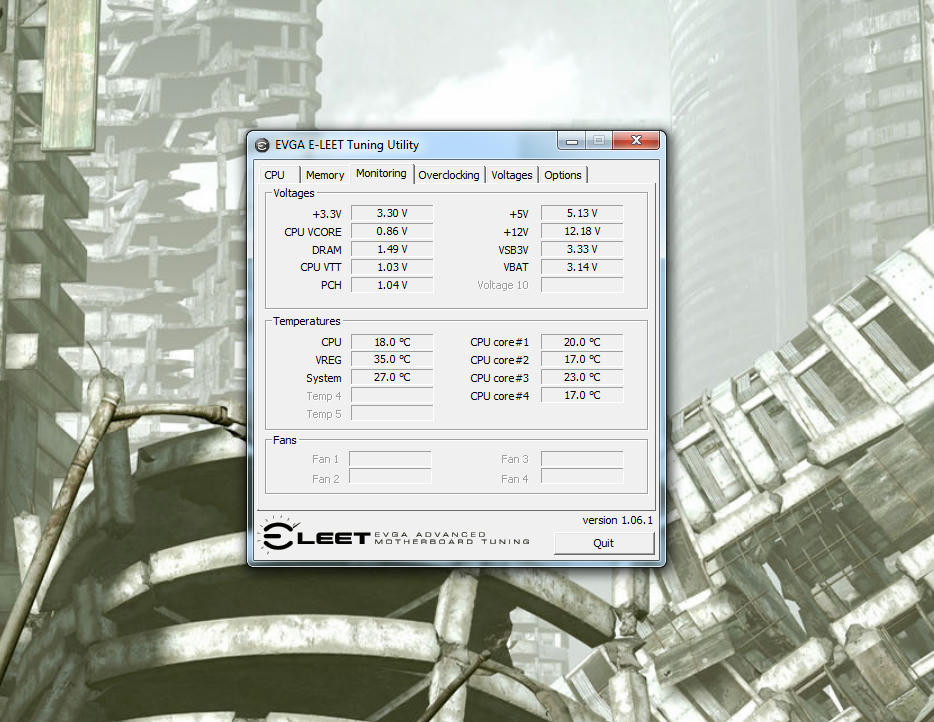The image size is (934, 722).
Task: Click the empty Fan 3 field
Action: tap(582, 459)
